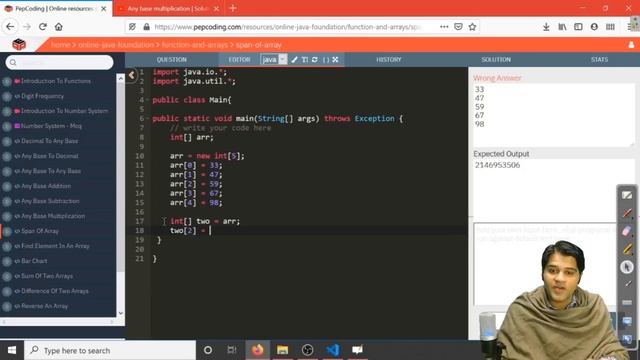Screen dimensions: 640x360
Task: Fold the Main class at line 4
Action: click(x=147, y=100)
